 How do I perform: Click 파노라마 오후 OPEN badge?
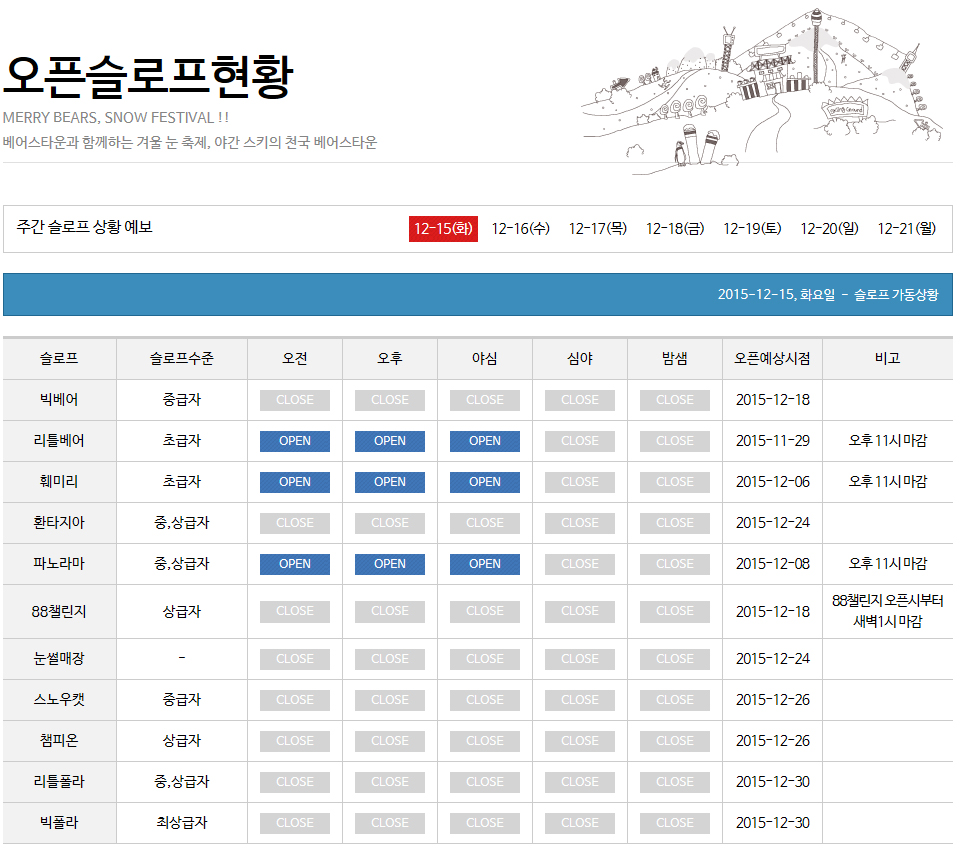[x=390, y=564]
